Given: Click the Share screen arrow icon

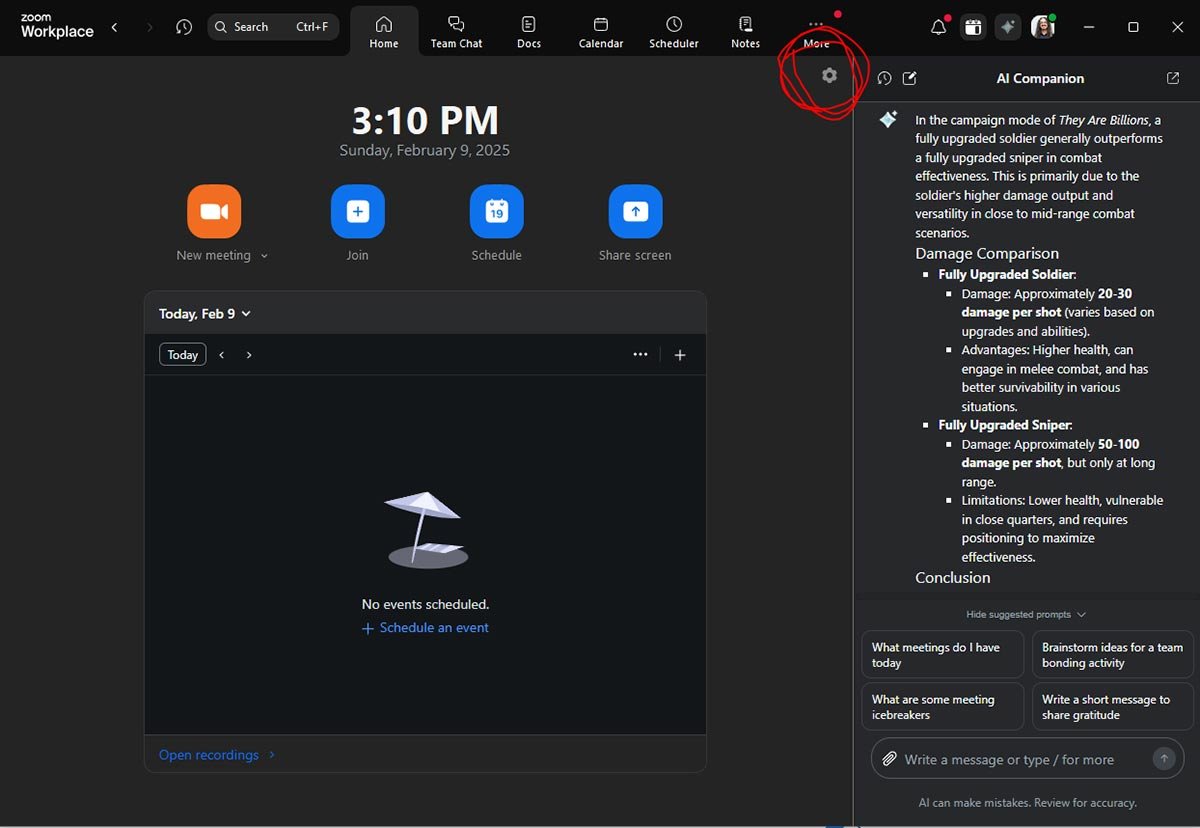Looking at the screenshot, I should coord(635,211).
